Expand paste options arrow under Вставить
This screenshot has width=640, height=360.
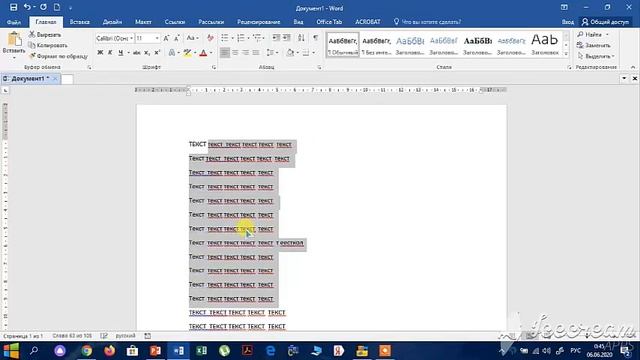[14, 58]
